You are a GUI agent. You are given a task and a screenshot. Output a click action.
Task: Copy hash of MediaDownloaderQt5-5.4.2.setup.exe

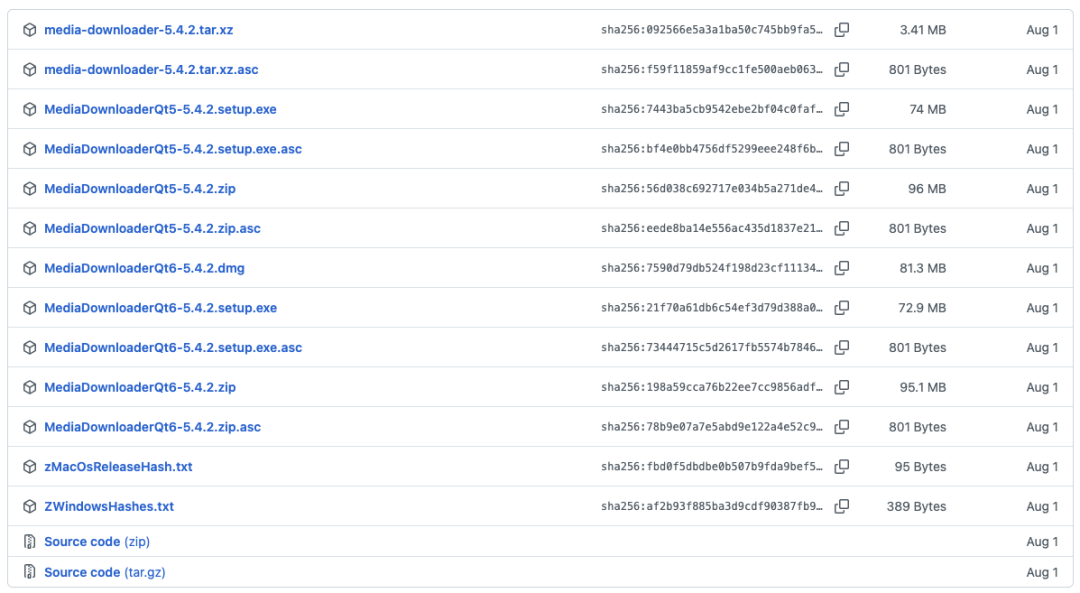pyautogui.click(x=842, y=109)
